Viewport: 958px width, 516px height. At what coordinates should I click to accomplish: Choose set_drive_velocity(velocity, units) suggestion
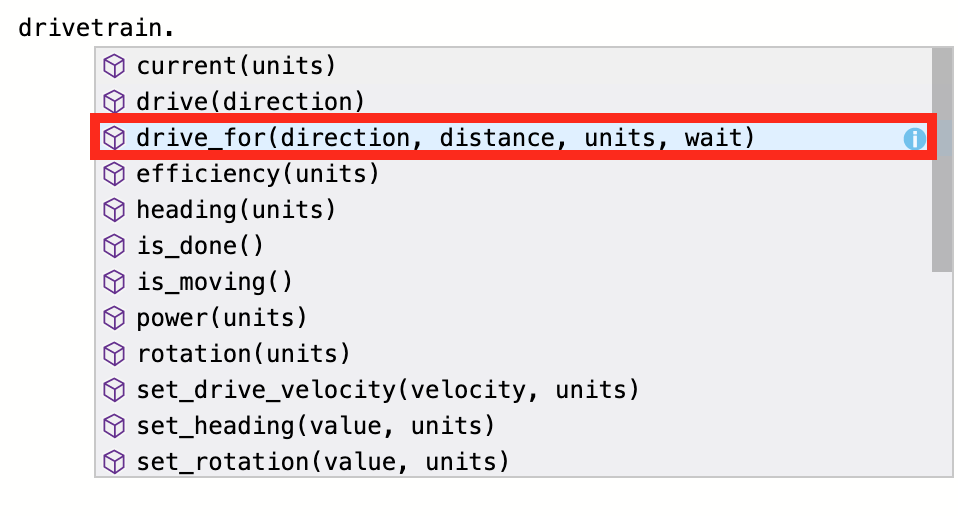[x=387, y=390]
